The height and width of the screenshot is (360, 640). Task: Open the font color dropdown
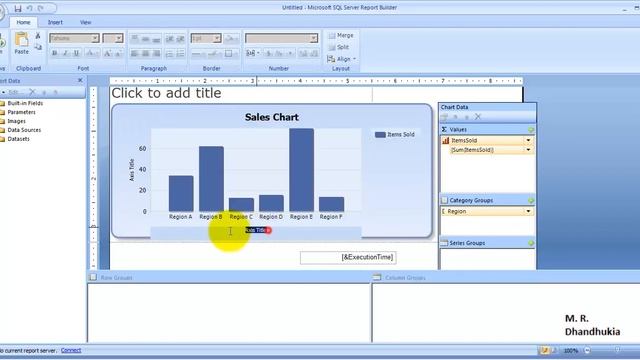(x=92, y=53)
